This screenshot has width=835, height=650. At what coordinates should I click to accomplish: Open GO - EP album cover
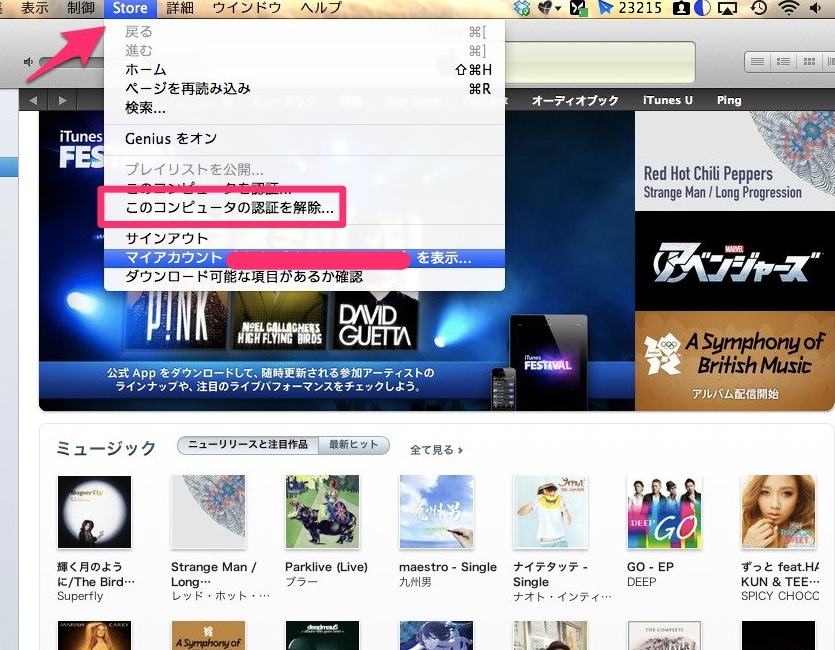click(664, 512)
